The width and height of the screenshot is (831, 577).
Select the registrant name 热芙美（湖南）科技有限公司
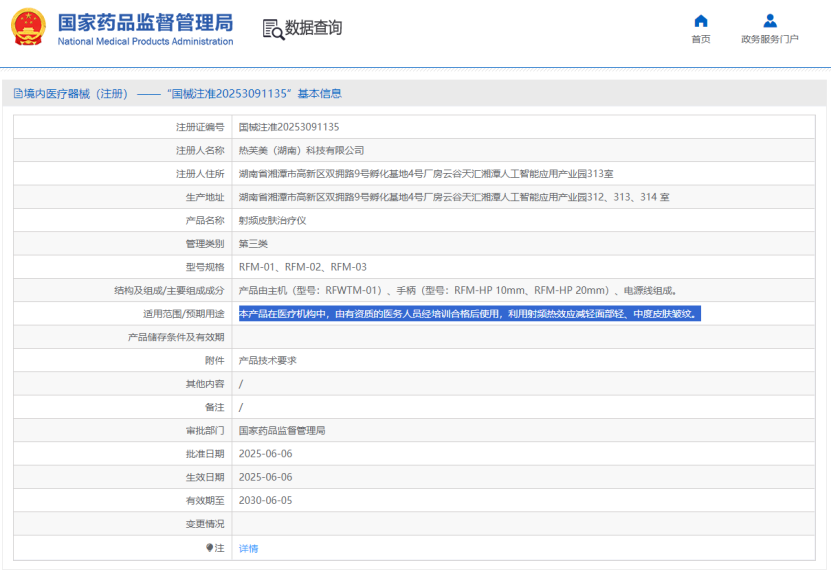coord(301,150)
